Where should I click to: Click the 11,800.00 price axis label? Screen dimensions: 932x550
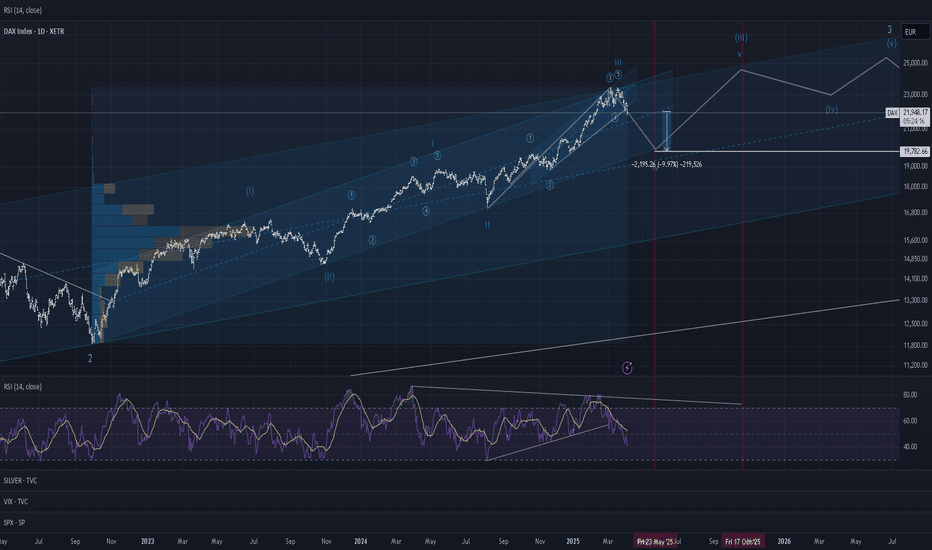(915, 345)
